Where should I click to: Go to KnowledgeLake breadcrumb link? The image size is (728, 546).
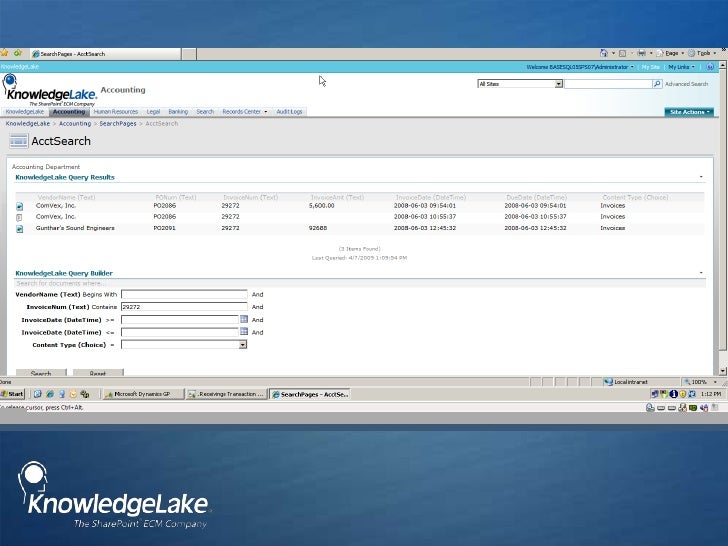(28, 124)
